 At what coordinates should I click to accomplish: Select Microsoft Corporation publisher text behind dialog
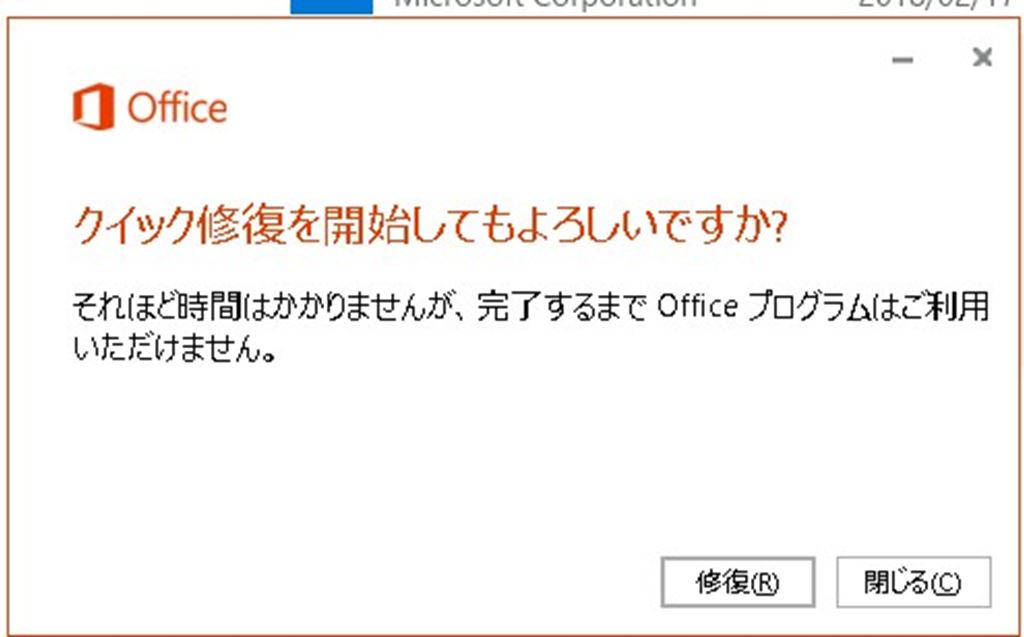[545, 5]
